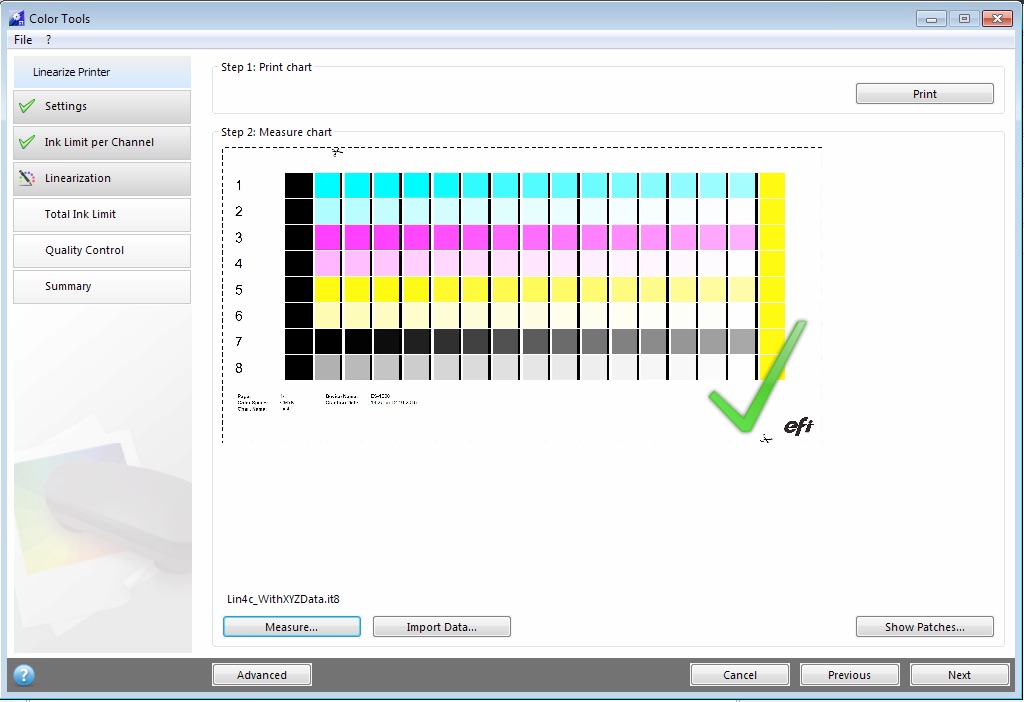Open the File menu
The image size is (1024, 702).
coord(23,40)
